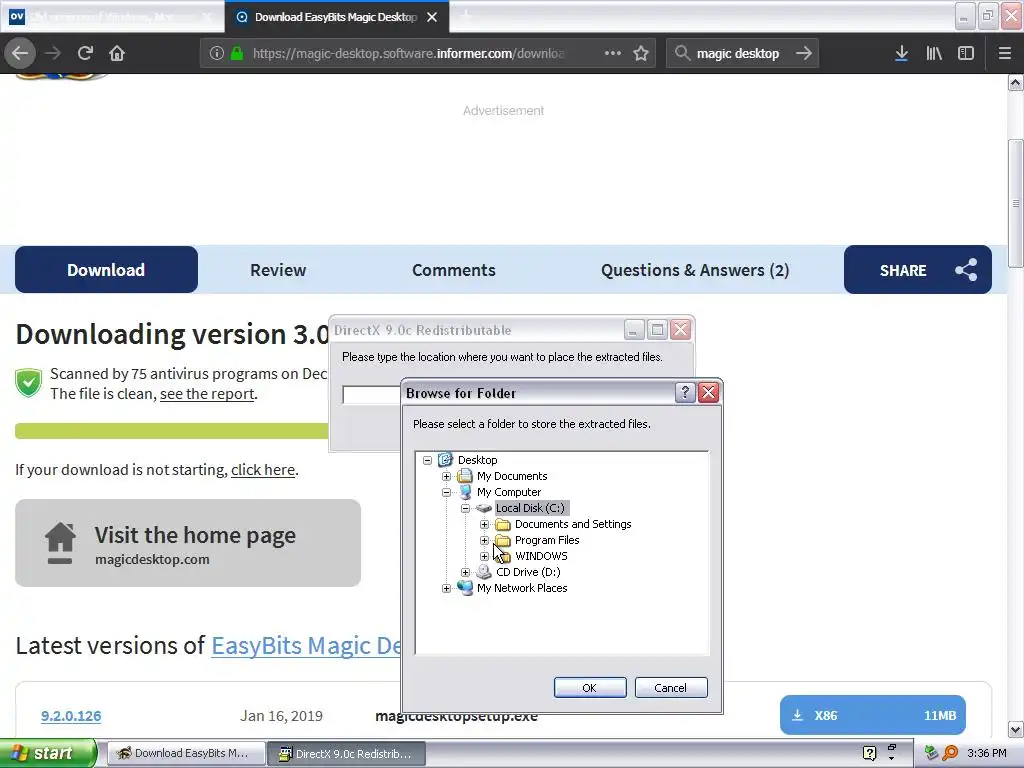Expand the My Documents node
1024x768 pixels.
click(446, 476)
